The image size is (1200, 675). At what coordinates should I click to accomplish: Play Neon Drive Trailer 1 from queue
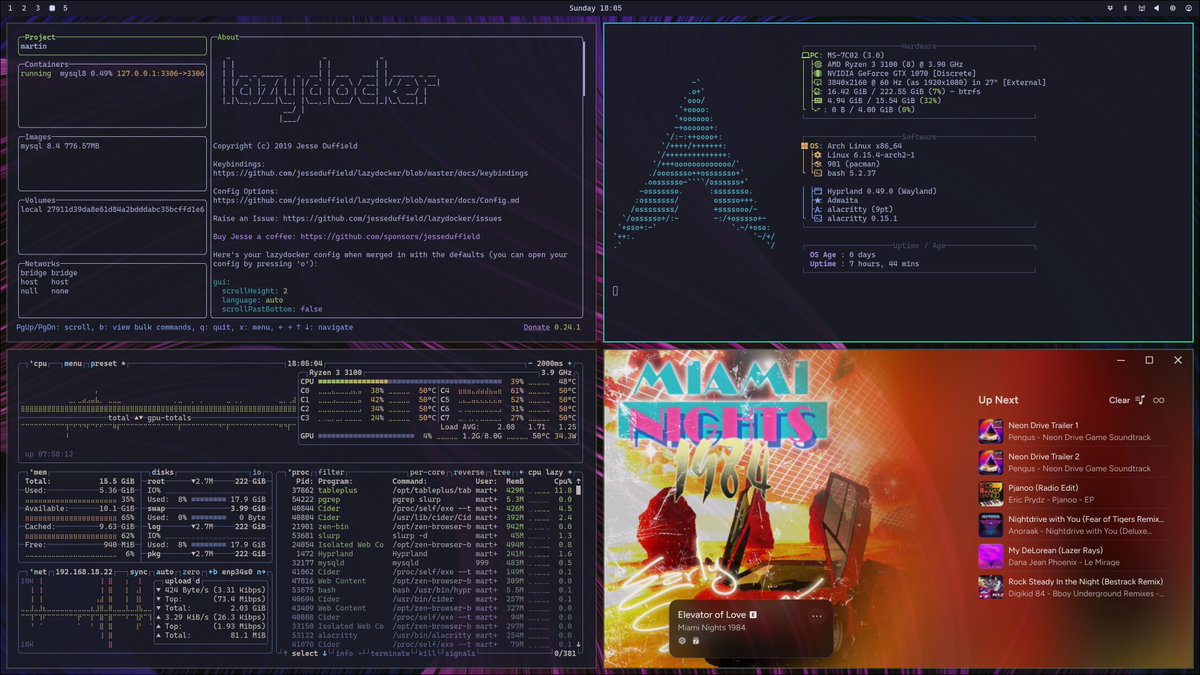pos(1072,431)
